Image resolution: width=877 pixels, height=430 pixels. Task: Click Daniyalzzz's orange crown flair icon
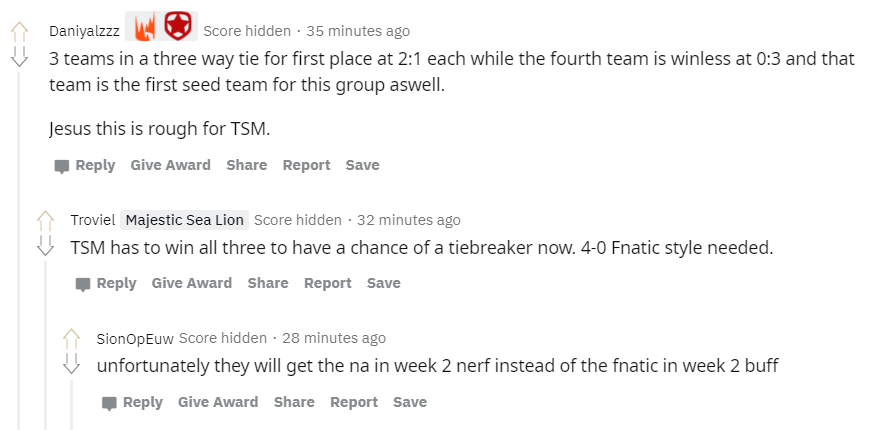click(x=145, y=26)
